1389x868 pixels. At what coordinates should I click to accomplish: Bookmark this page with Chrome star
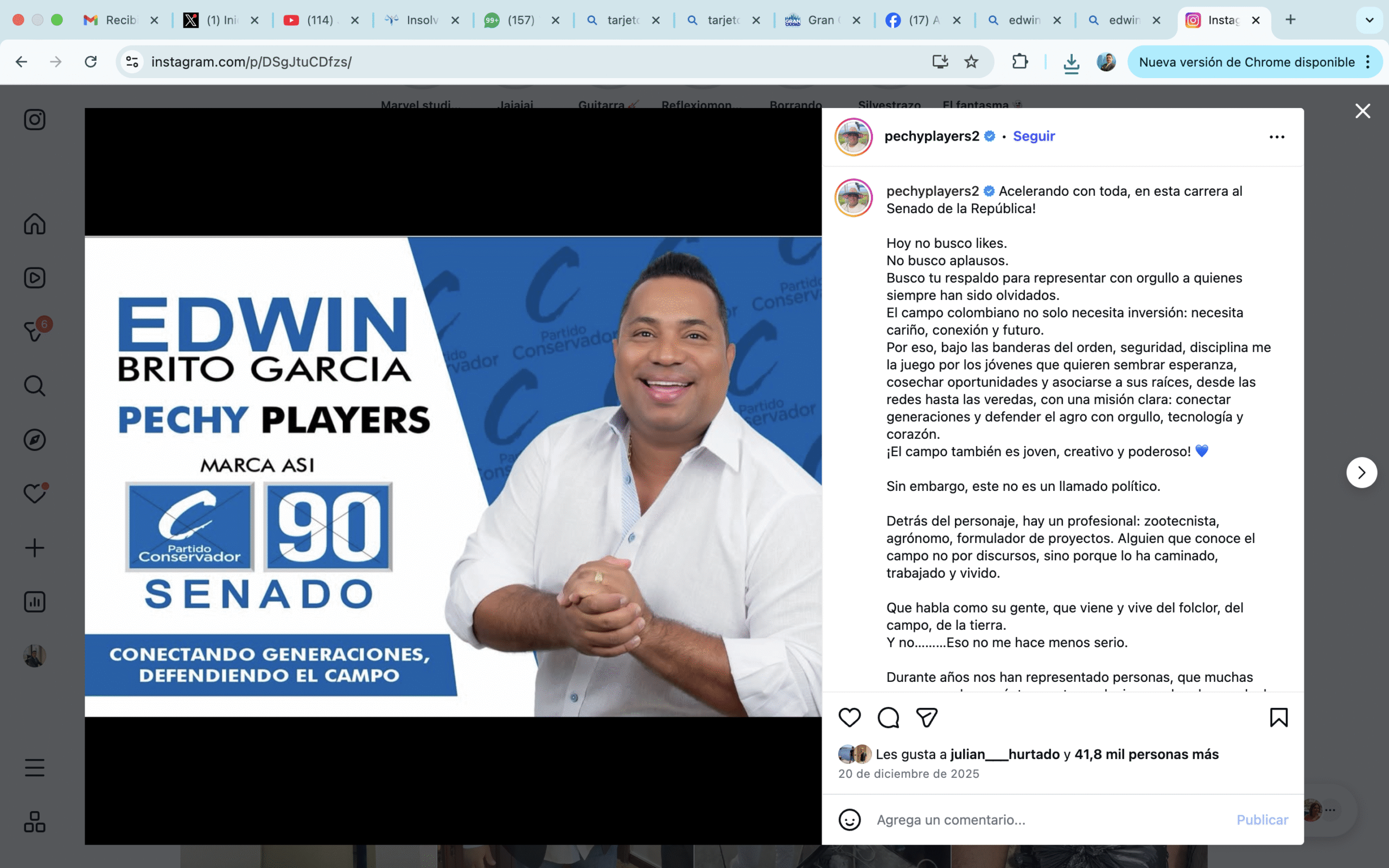tap(971, 61)
